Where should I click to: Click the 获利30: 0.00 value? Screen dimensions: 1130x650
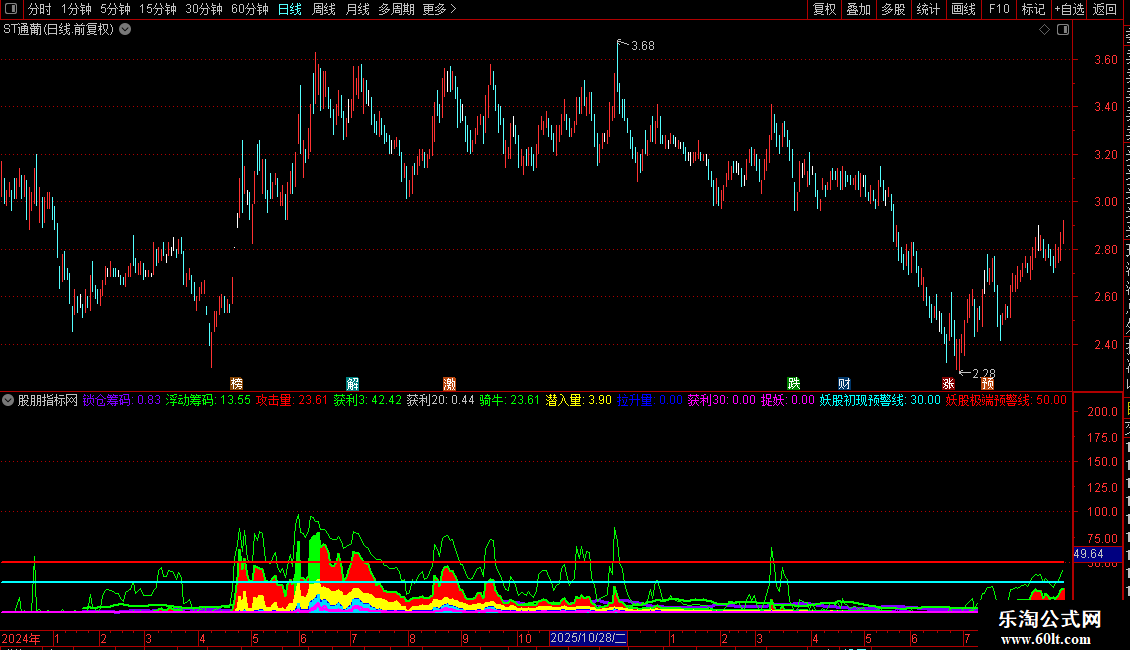721,400
